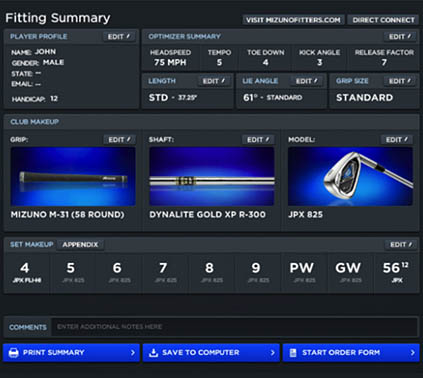Click the Dynalite Gold XP shaft image
Viewport: 423px width, 378px height.
(212, 176)
